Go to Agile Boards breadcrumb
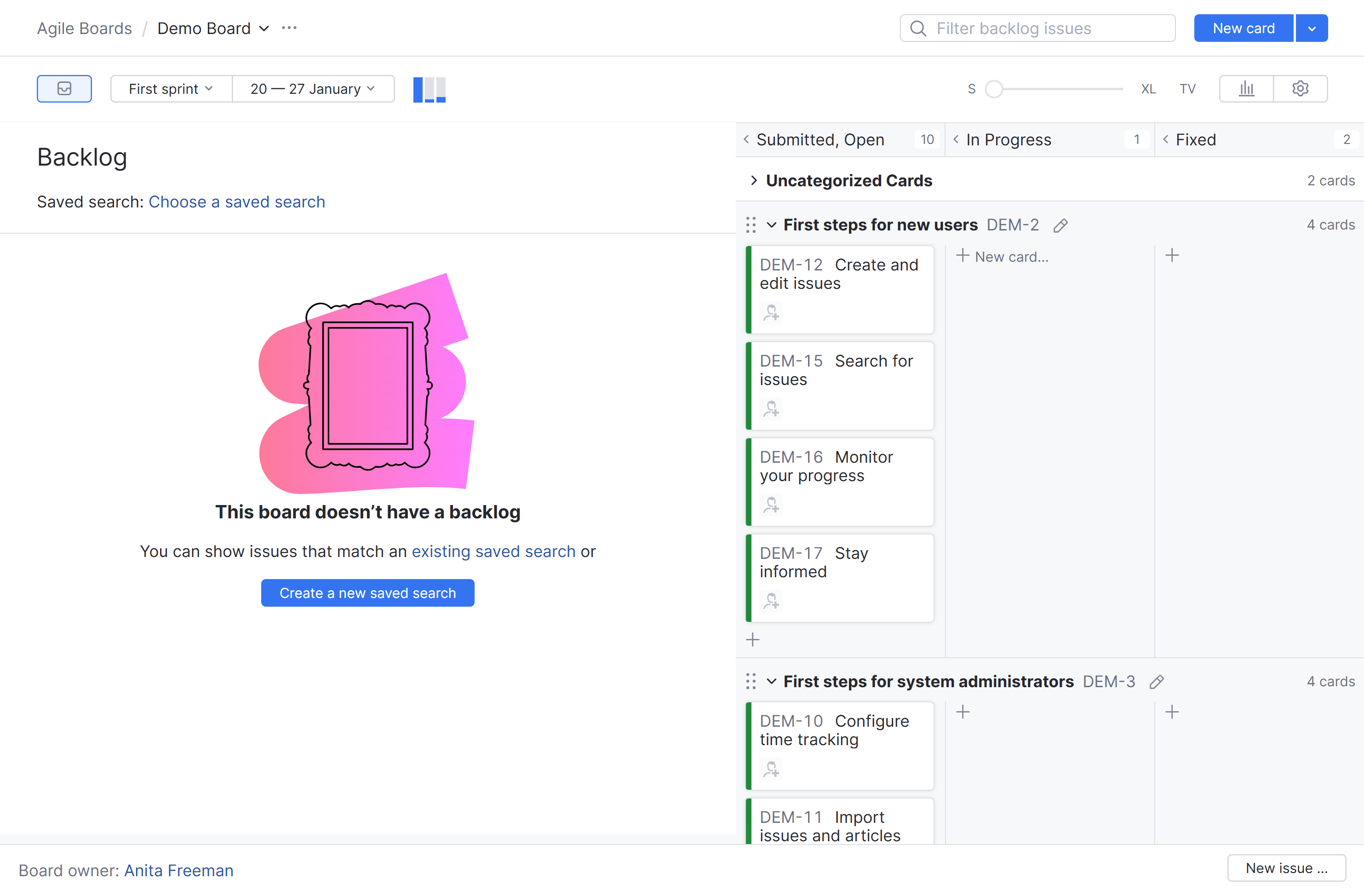 point(84,28)
